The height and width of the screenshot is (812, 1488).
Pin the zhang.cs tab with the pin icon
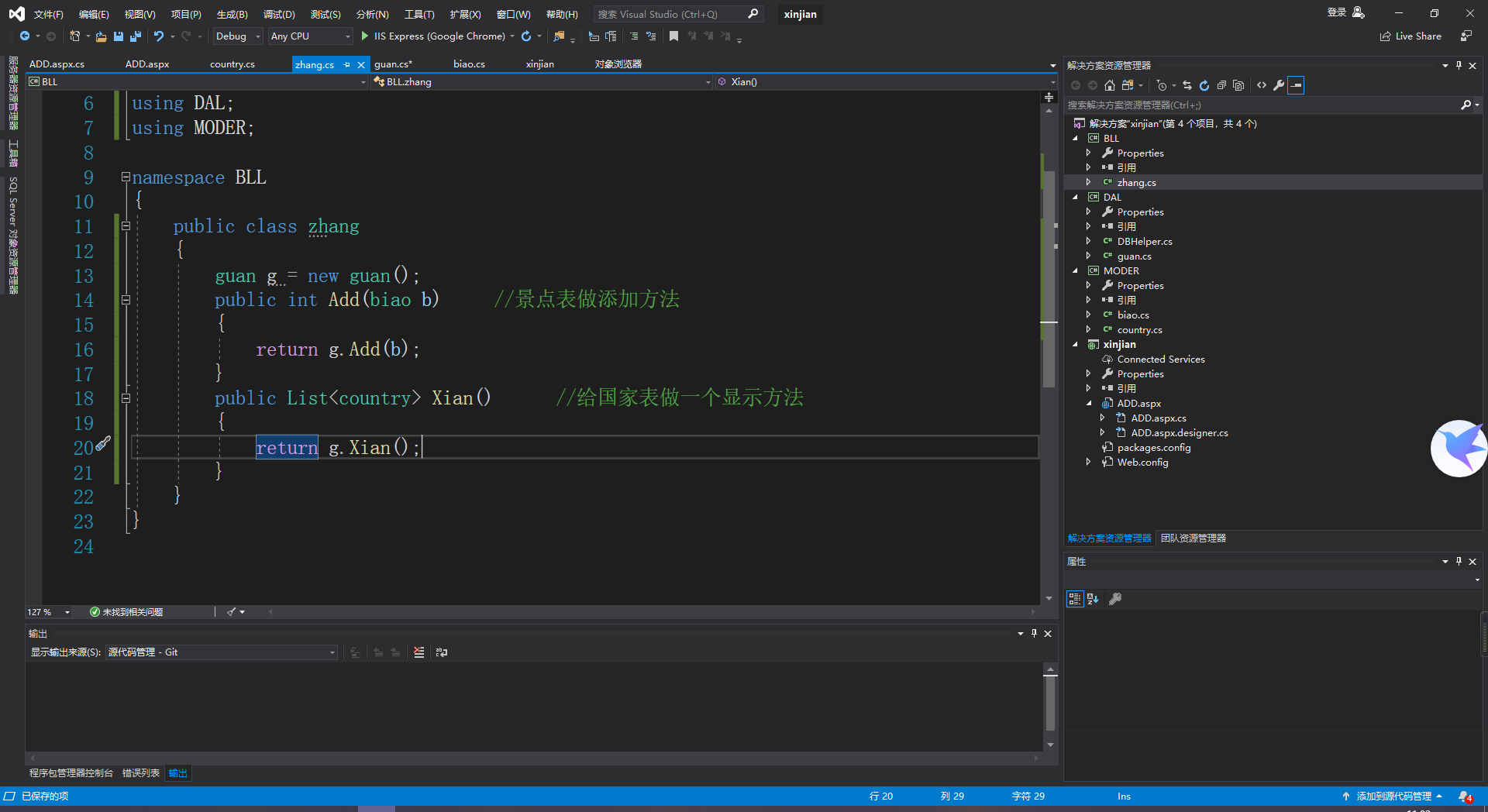[x=346, y=64]
